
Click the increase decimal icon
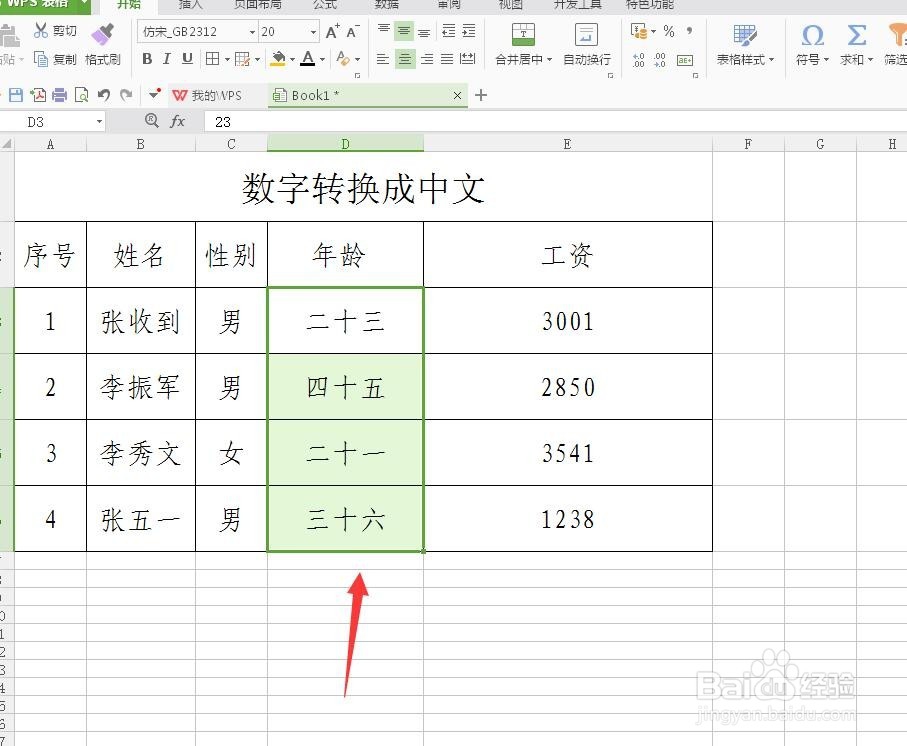pyautogui.click(x=640, y=59)
